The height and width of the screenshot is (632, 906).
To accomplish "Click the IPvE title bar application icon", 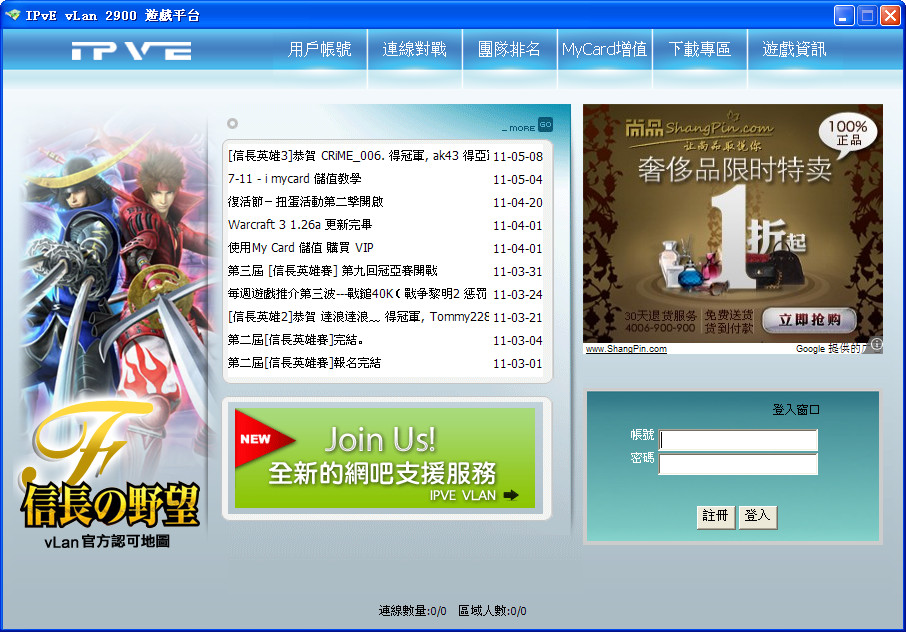I will pyautogui.click(x=12, y=14).
